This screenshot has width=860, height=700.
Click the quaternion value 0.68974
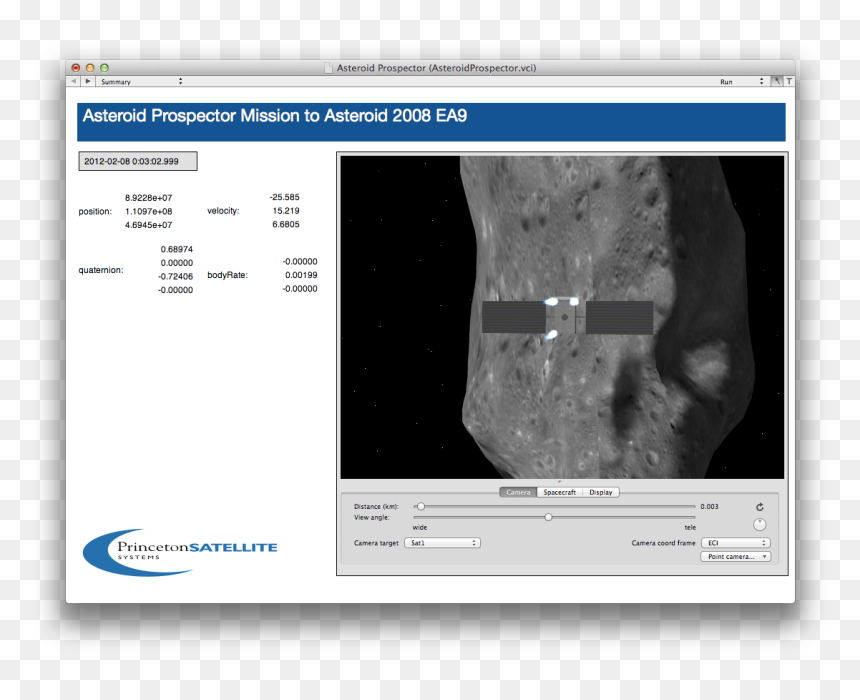177,249
